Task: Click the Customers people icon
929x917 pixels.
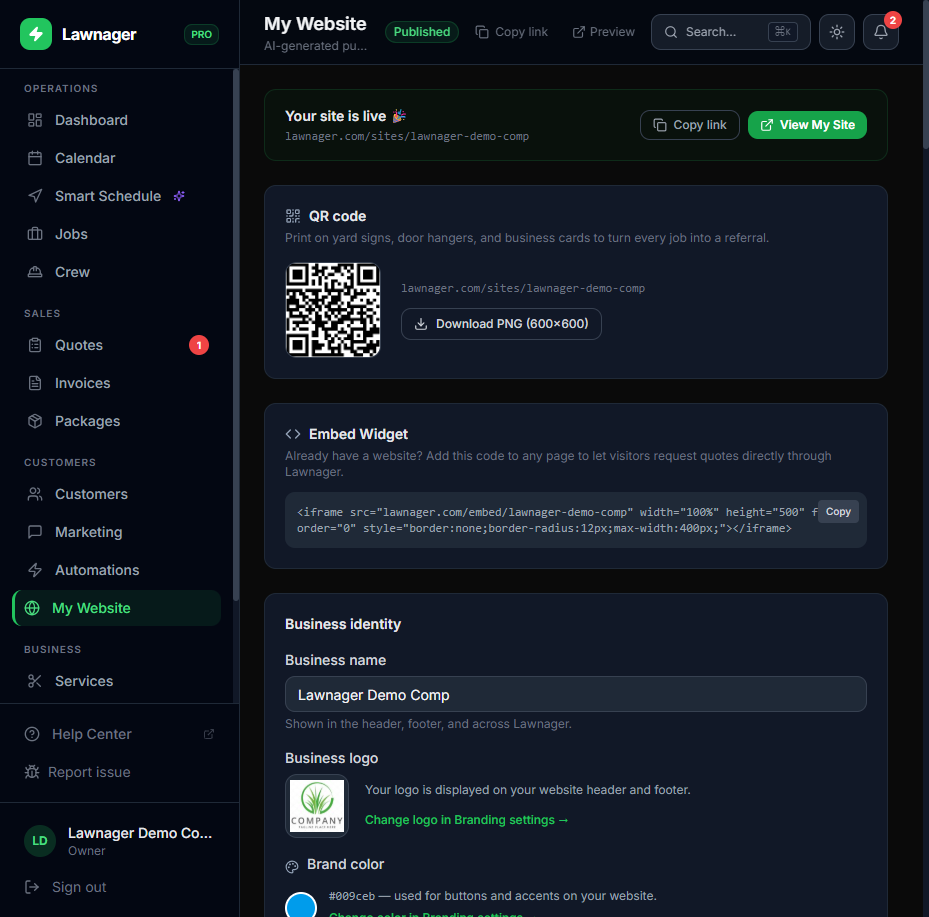Action: (x=35, y=495)
